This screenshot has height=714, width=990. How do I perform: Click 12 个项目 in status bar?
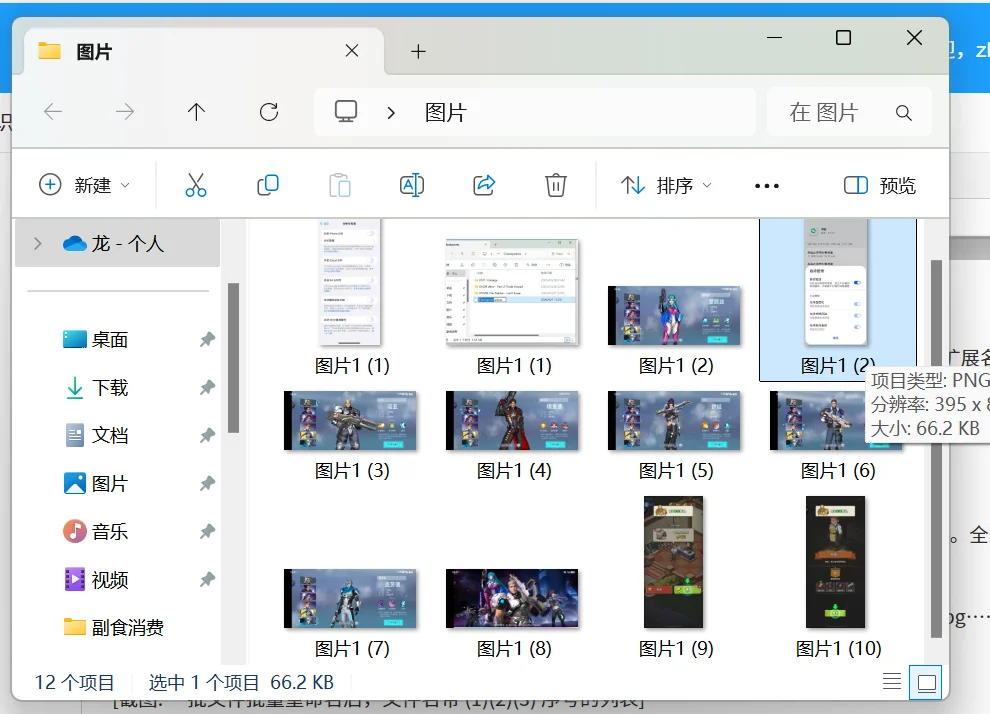pyautogui.click(x=74, y=682)
